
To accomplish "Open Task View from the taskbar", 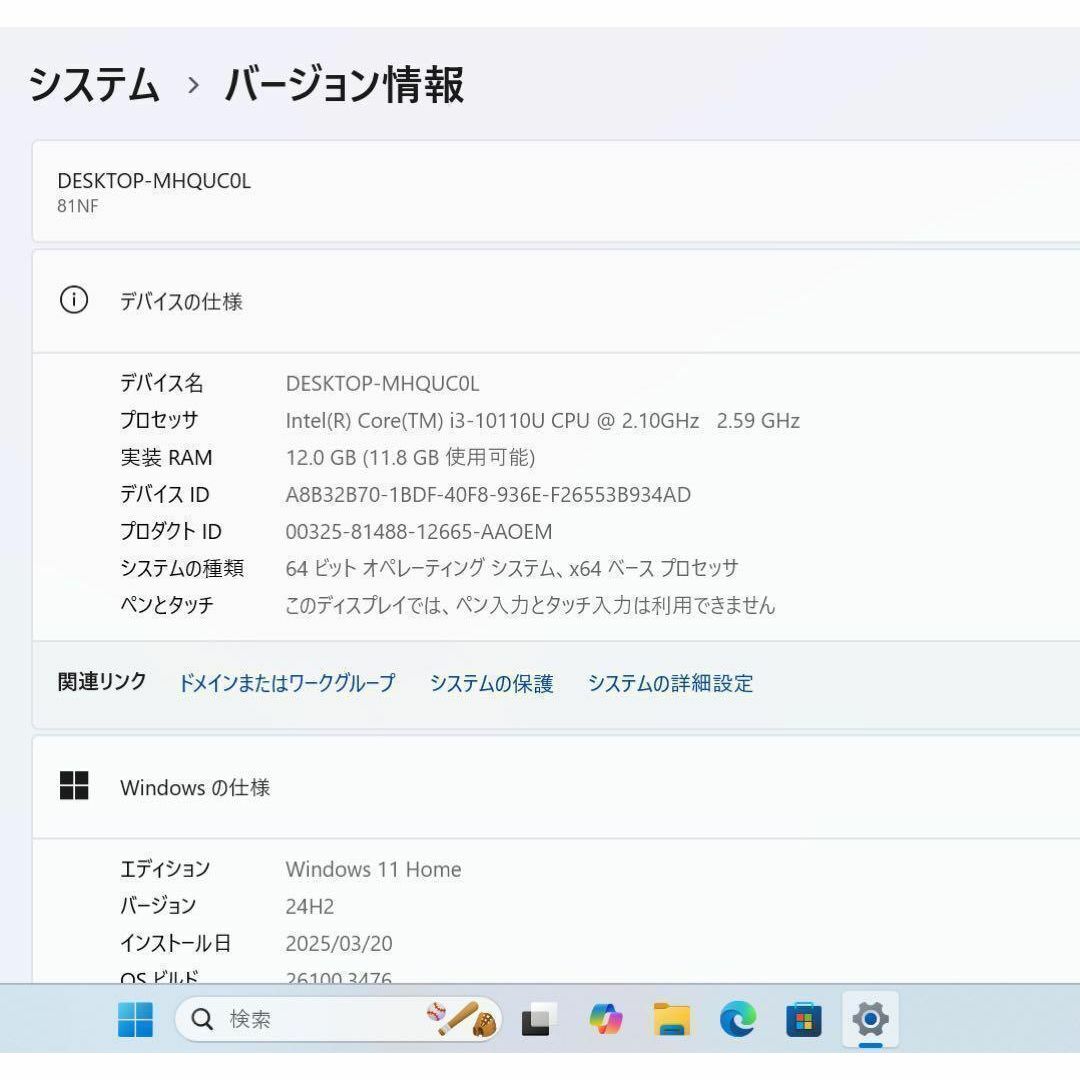I will (x=539, y=1019).
